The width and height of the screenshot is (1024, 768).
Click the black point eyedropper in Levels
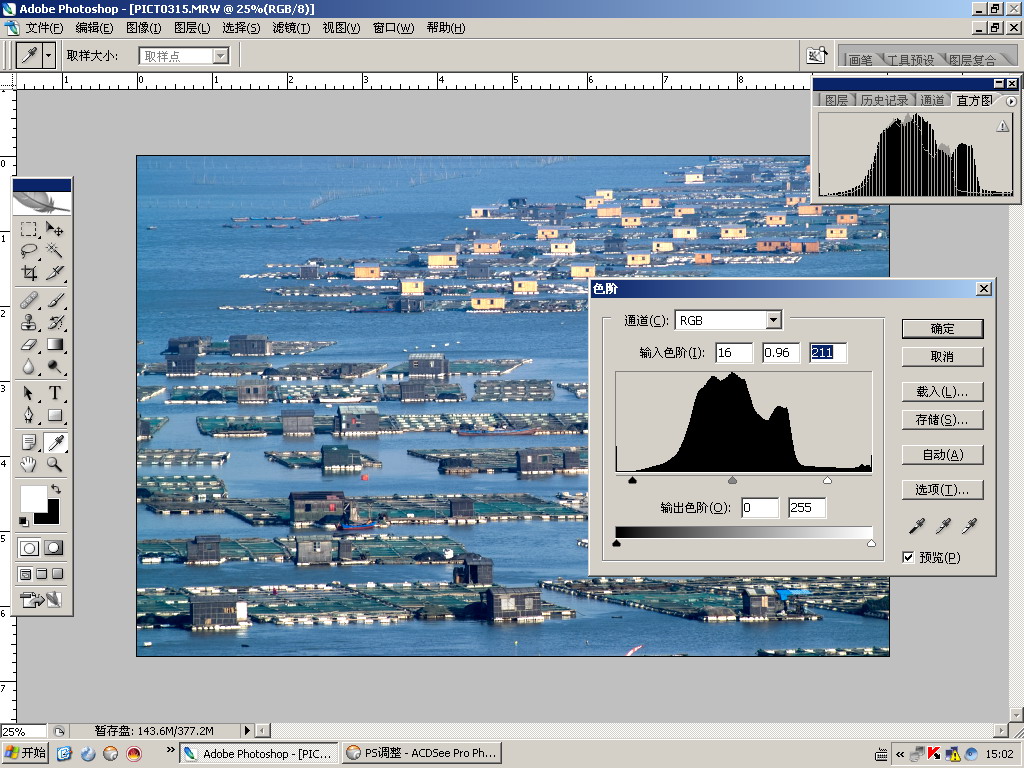coord(918,526)
